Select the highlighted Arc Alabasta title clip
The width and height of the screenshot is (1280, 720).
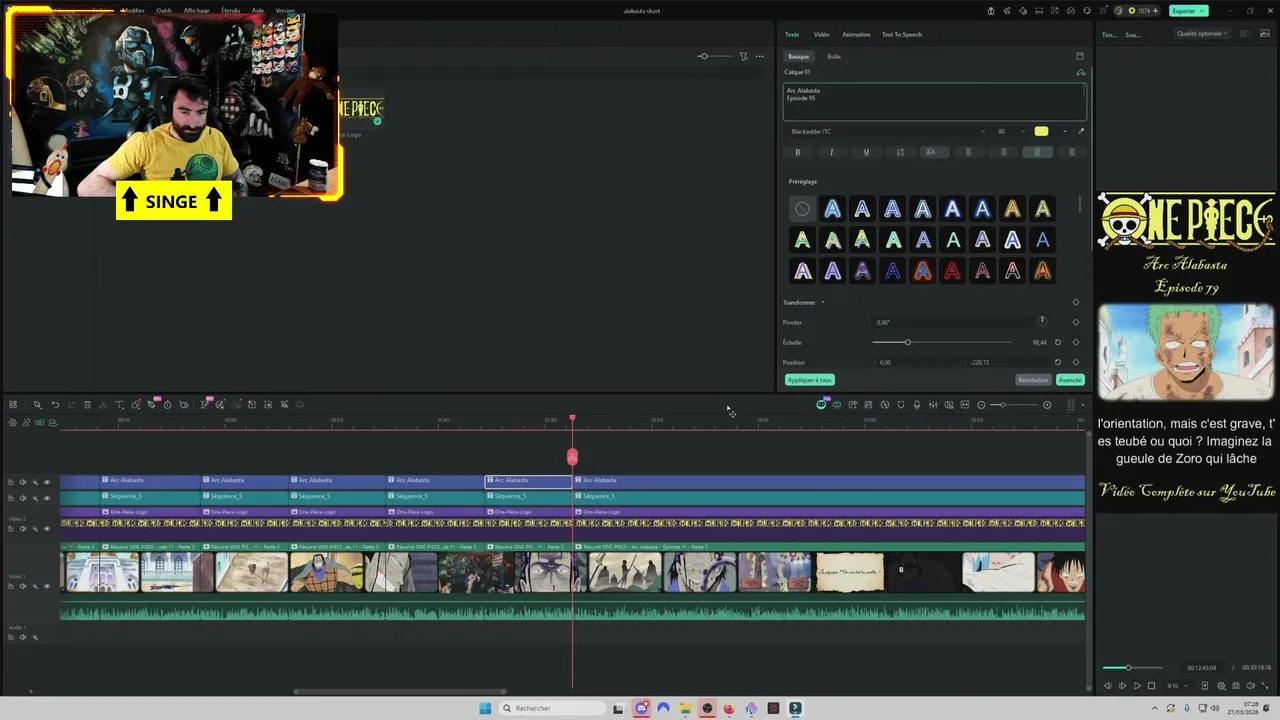528,480
